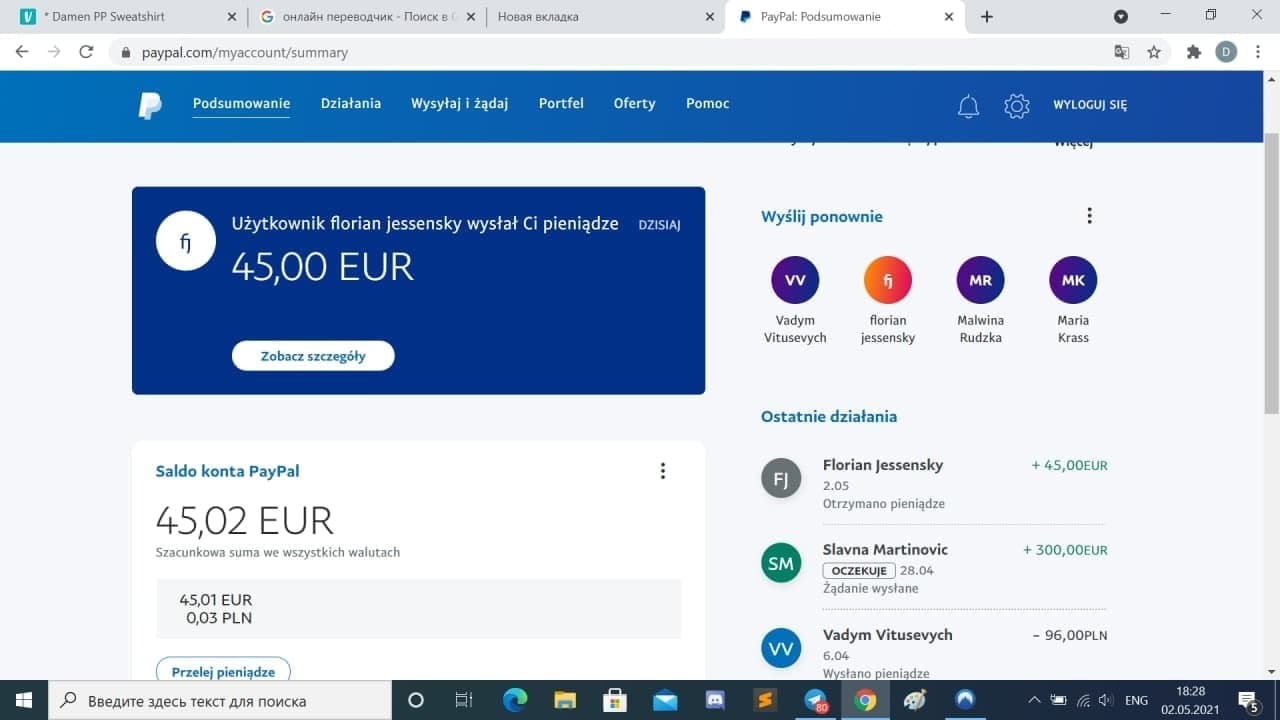The image size is (1280, 720).
Task: Switch to the онлайн переводчик Google tab
Action: 365,17
